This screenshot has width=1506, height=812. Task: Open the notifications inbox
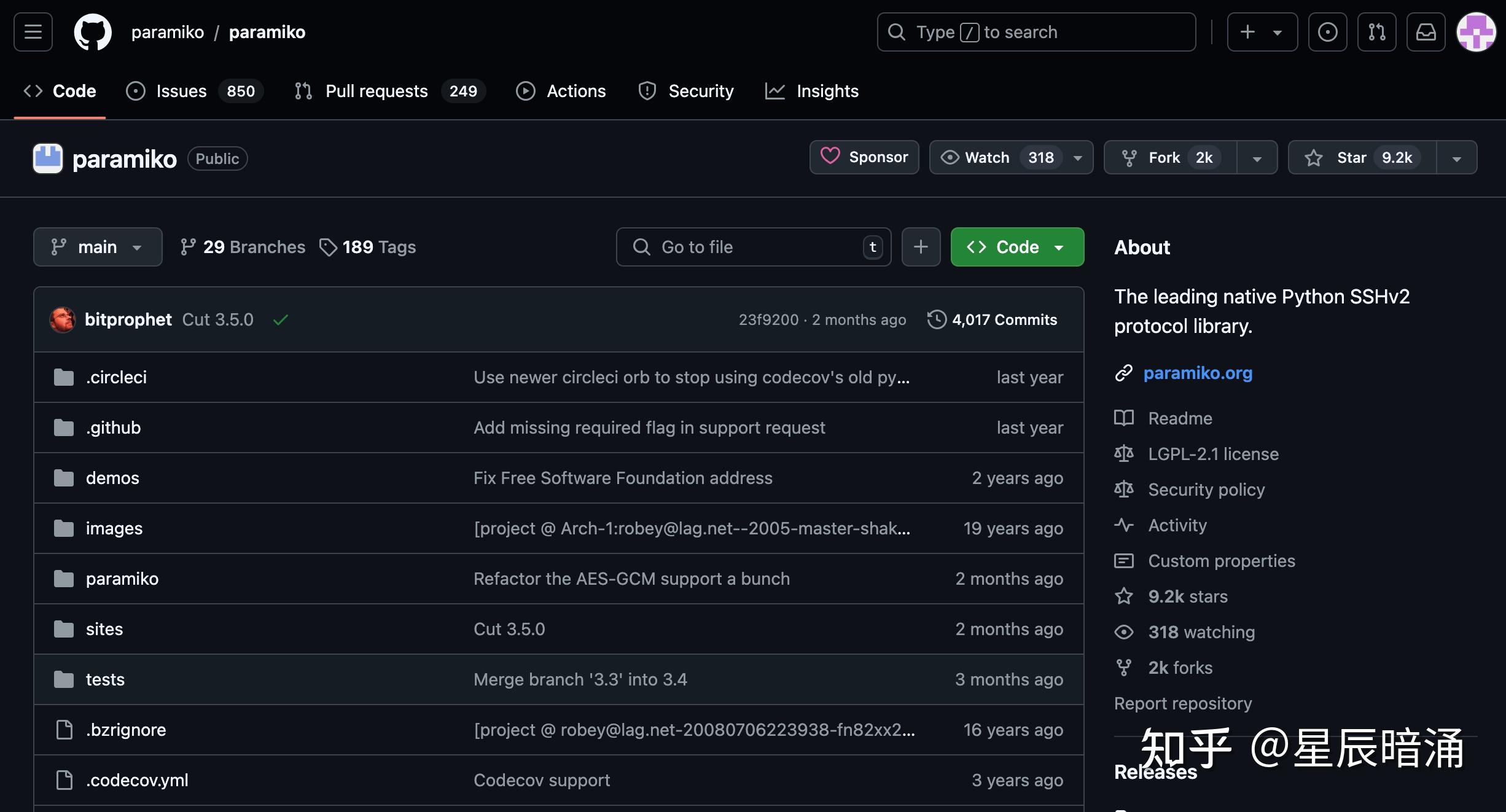click(x=1426, y=32)
